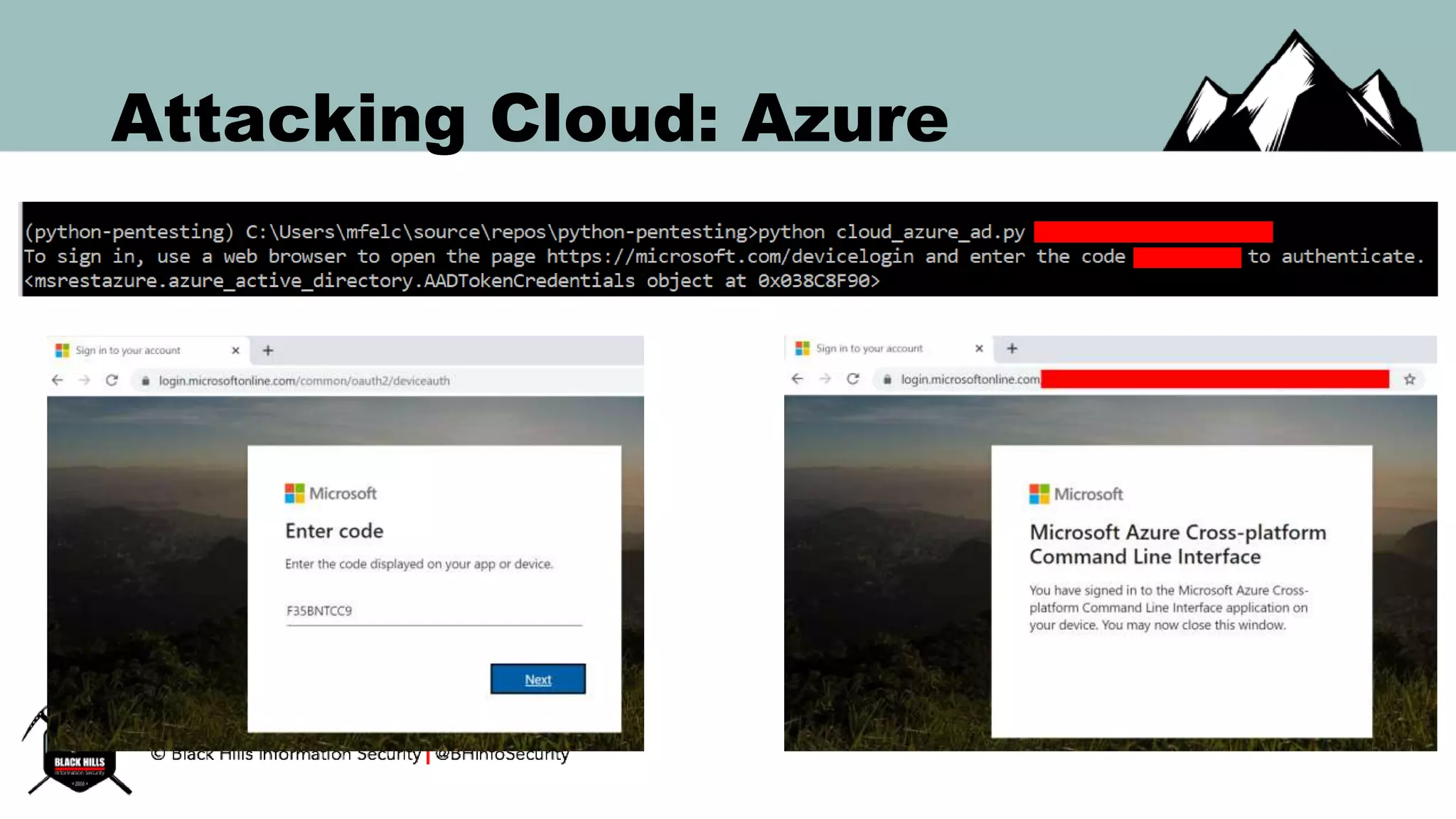1456x819 pixels.
Task: Click the blue Next button
Action: pos(538,679)
